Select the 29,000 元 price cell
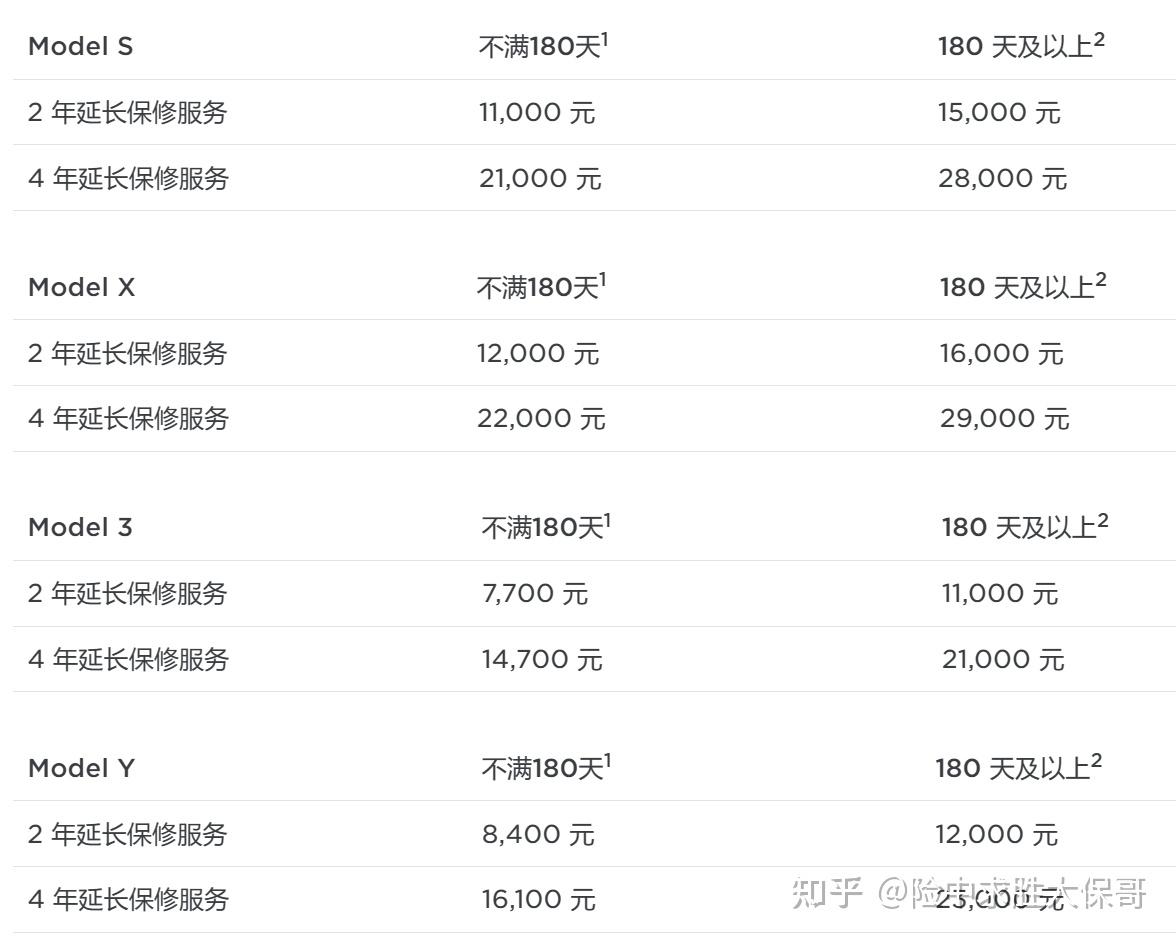Image resolution: width=1176 pixels, height=940 pixels. pos(1004,419)
